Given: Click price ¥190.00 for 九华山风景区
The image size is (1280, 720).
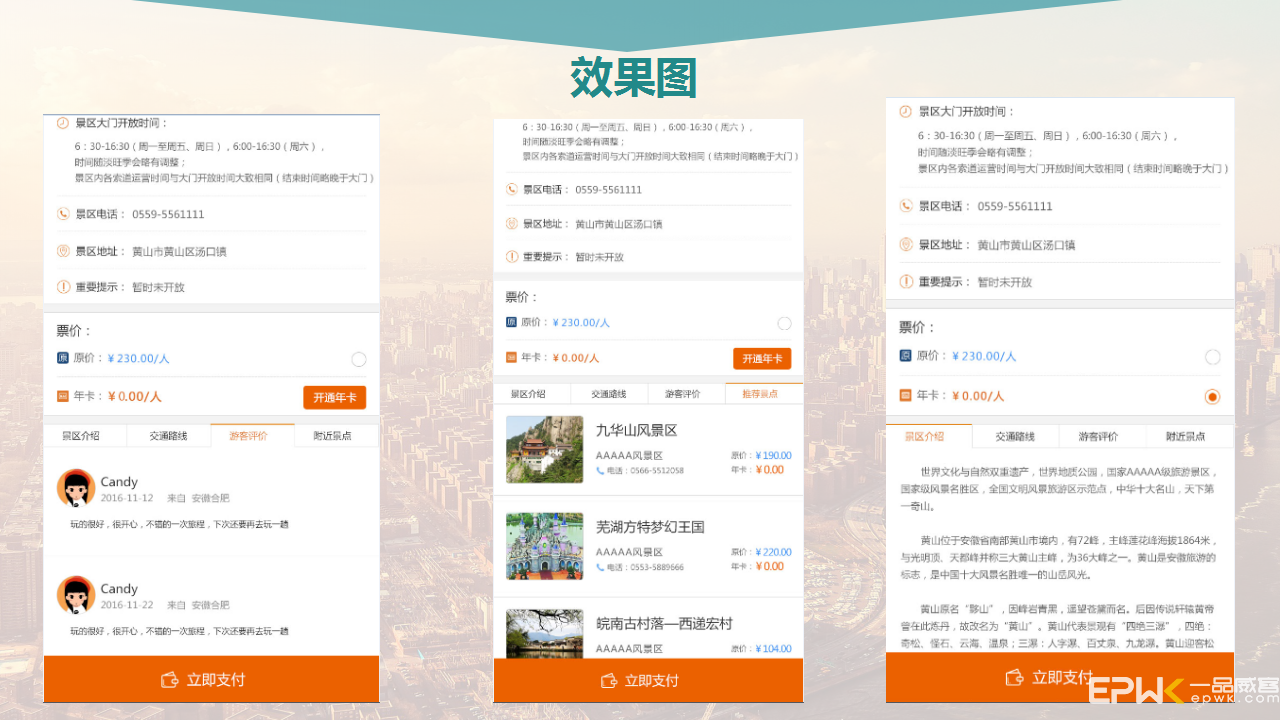Looking at the screenshot, I should (x=773, y=456).
